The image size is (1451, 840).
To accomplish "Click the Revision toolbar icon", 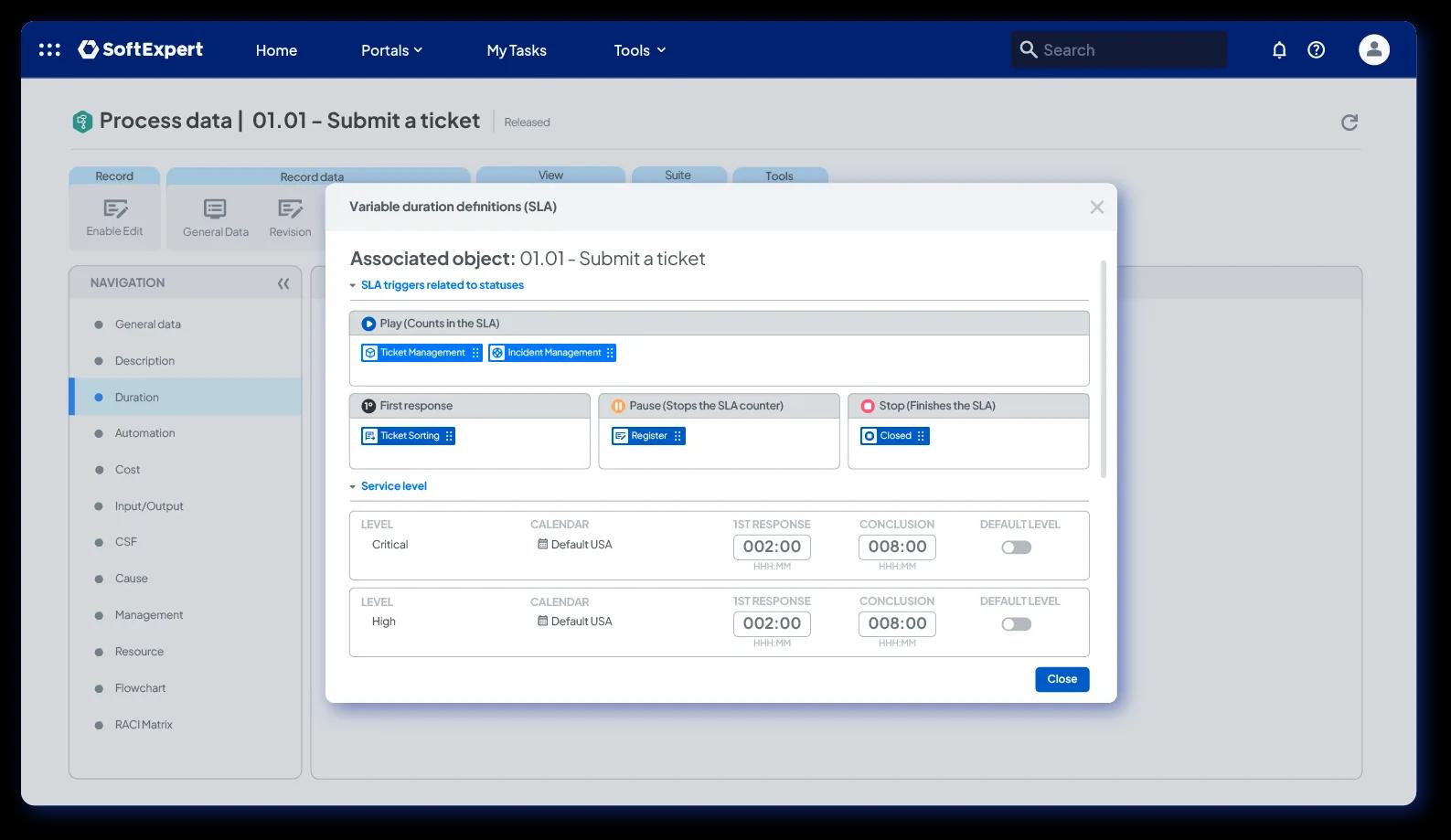I will point(290,209).
